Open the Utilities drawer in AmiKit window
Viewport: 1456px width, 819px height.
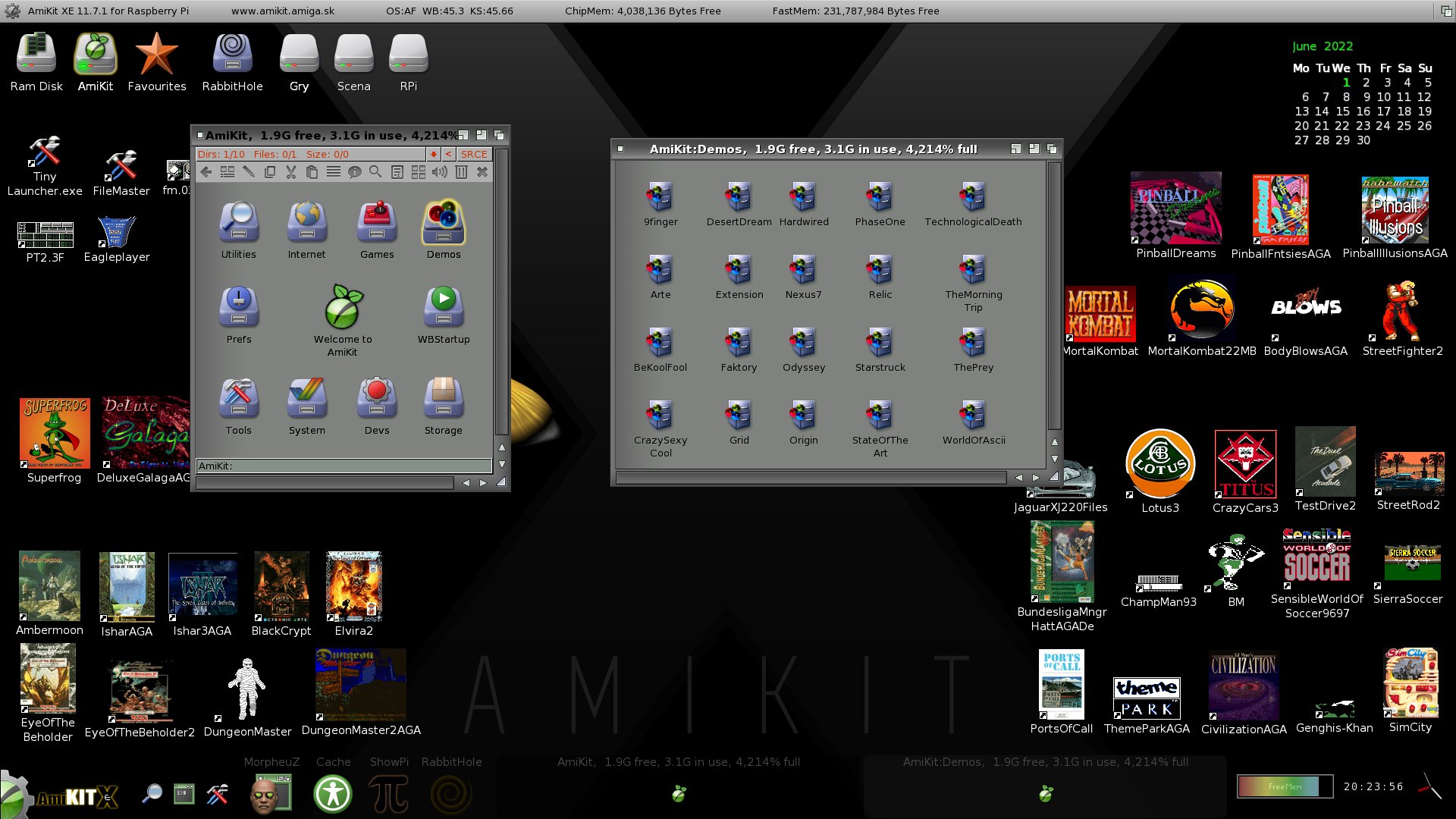tap(238, 230)
